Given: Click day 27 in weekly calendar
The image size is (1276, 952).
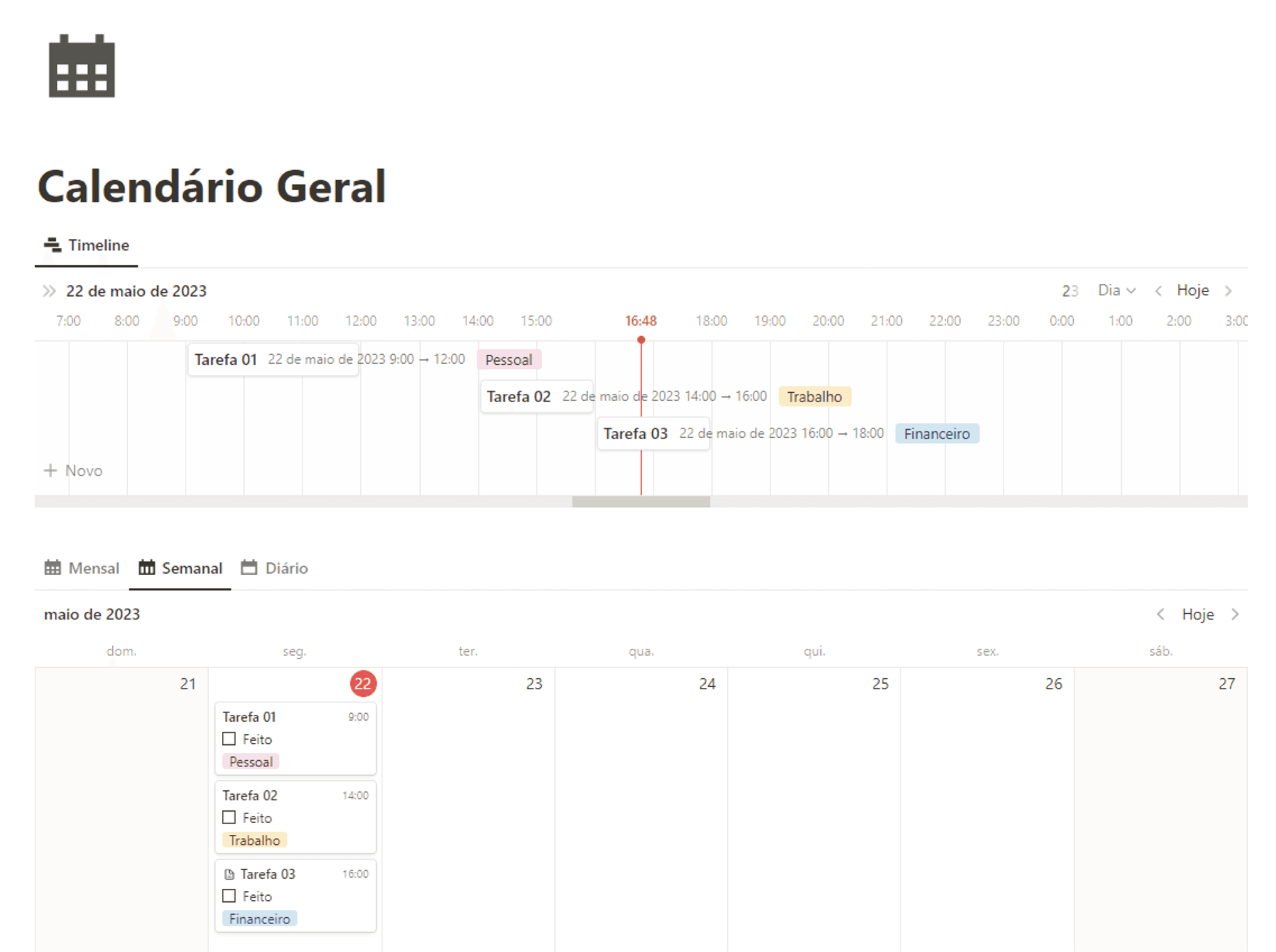Looking at the screenshot, I should pos(1226,684).
